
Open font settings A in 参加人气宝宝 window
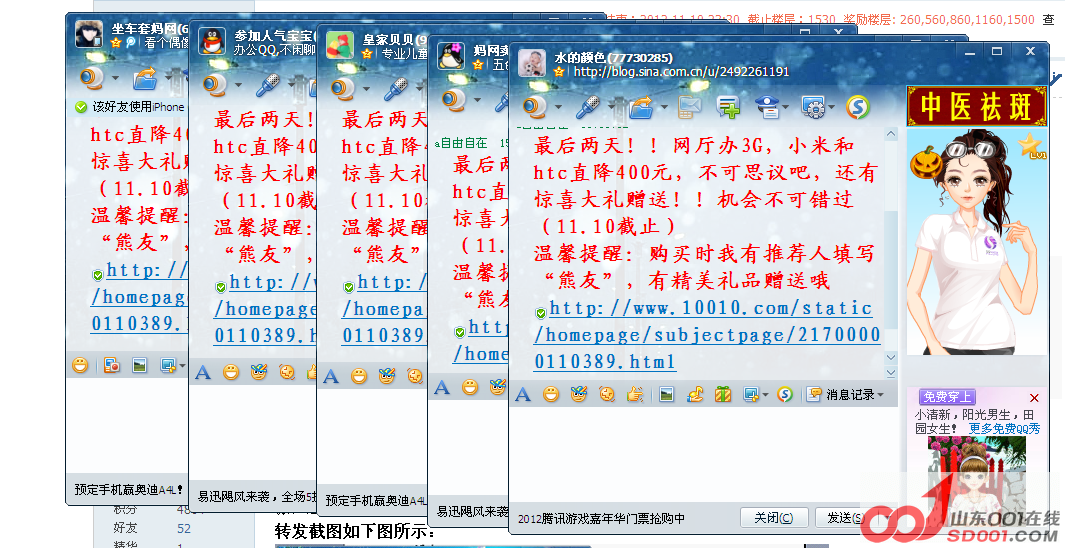click(202, 372)
